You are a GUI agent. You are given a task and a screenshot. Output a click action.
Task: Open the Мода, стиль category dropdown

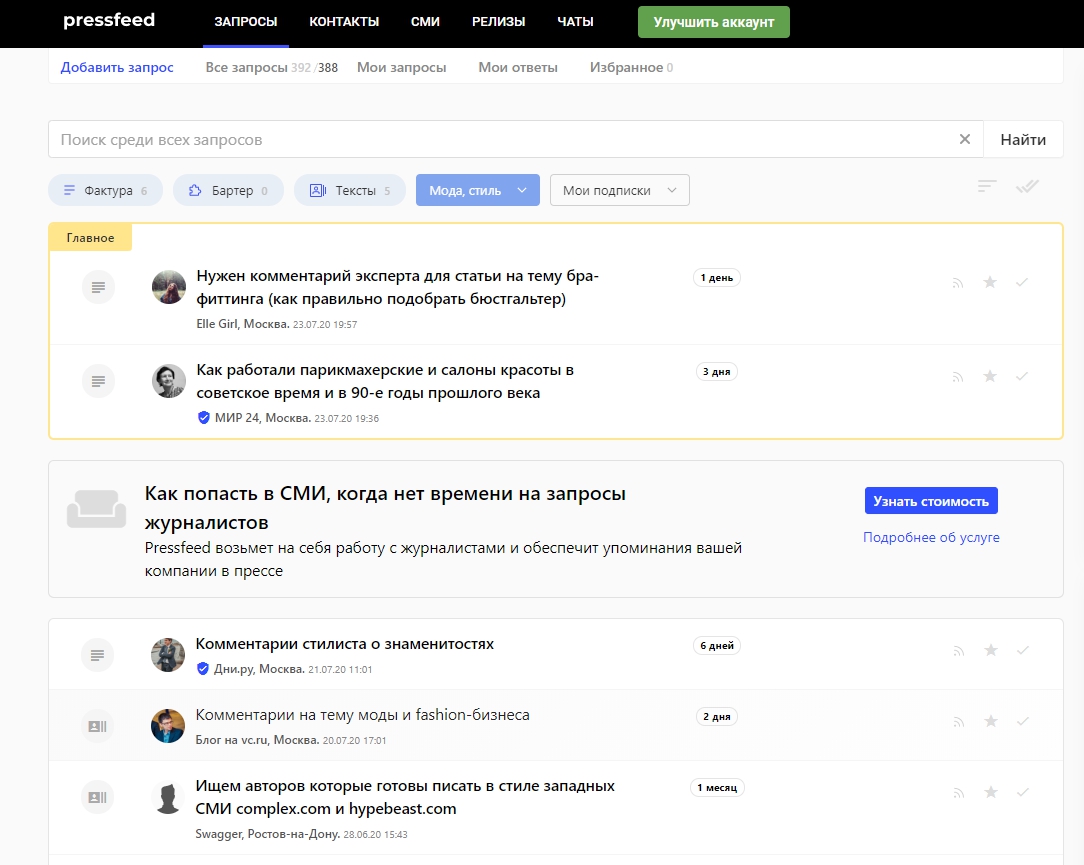[x=477, y=190]
